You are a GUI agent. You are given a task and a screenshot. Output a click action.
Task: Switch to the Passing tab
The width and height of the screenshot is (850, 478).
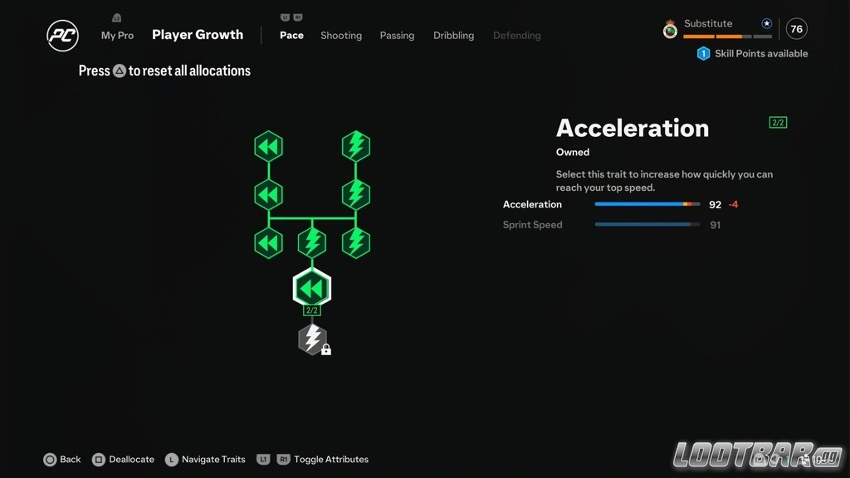click(397, 35)
